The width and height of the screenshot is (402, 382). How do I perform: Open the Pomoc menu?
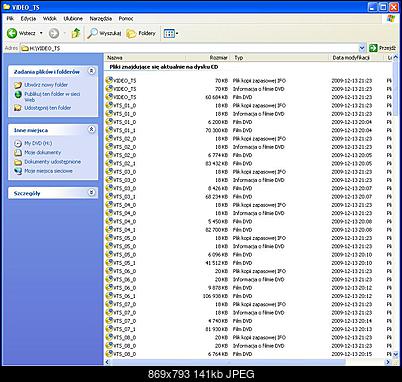(126, 19)
